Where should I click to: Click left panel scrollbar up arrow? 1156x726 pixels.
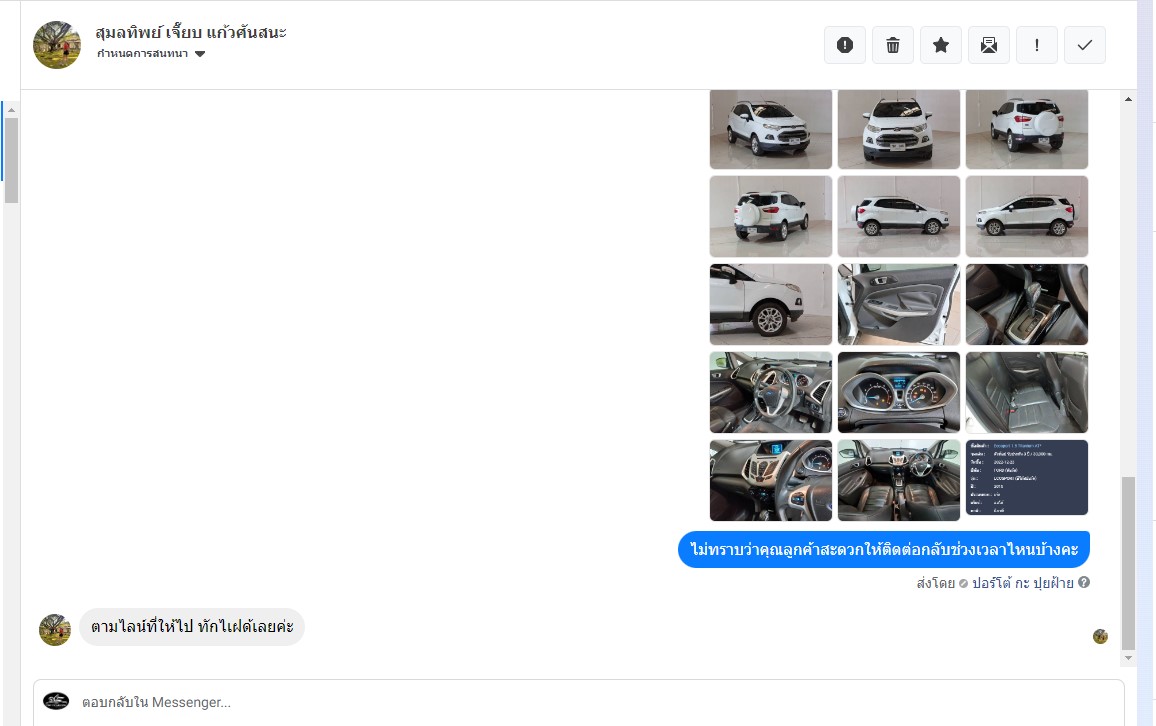pyautogui.click(x=11, y=110)
